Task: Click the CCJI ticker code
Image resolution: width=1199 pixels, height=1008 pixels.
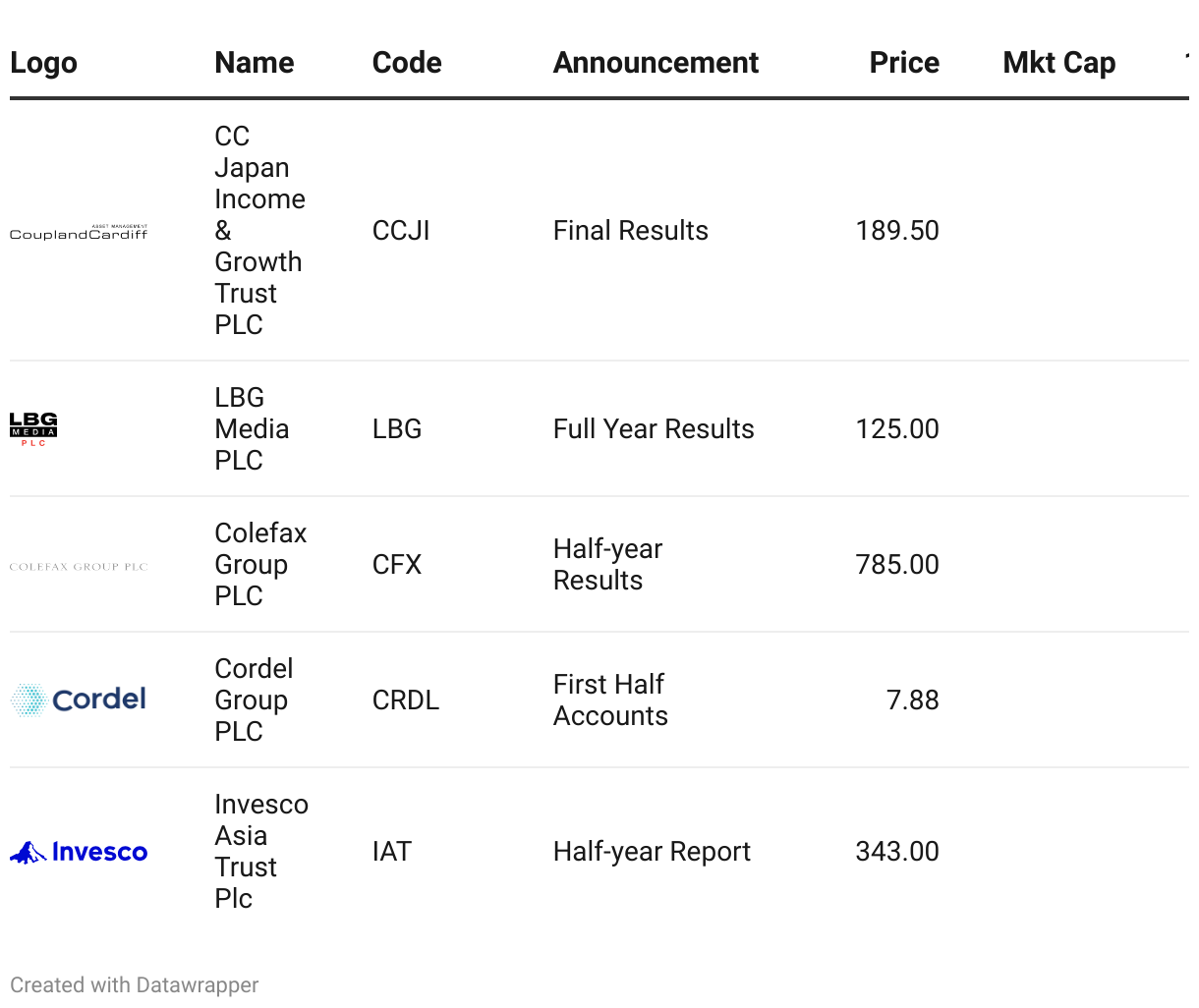Action: pyautogui.click(x=401, y=231)
